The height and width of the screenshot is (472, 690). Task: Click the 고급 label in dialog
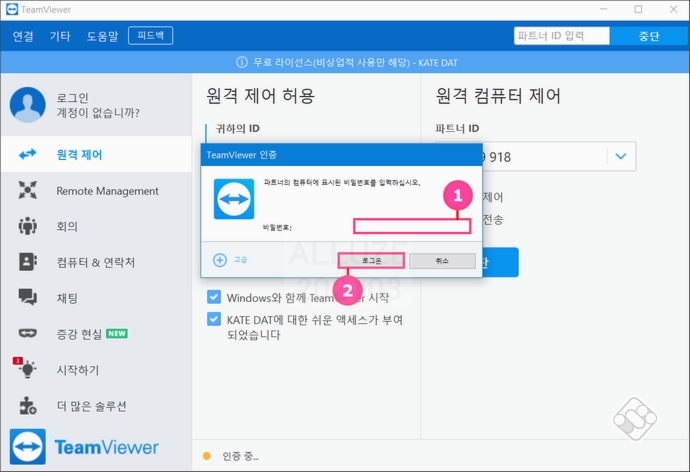coord(241,260)
